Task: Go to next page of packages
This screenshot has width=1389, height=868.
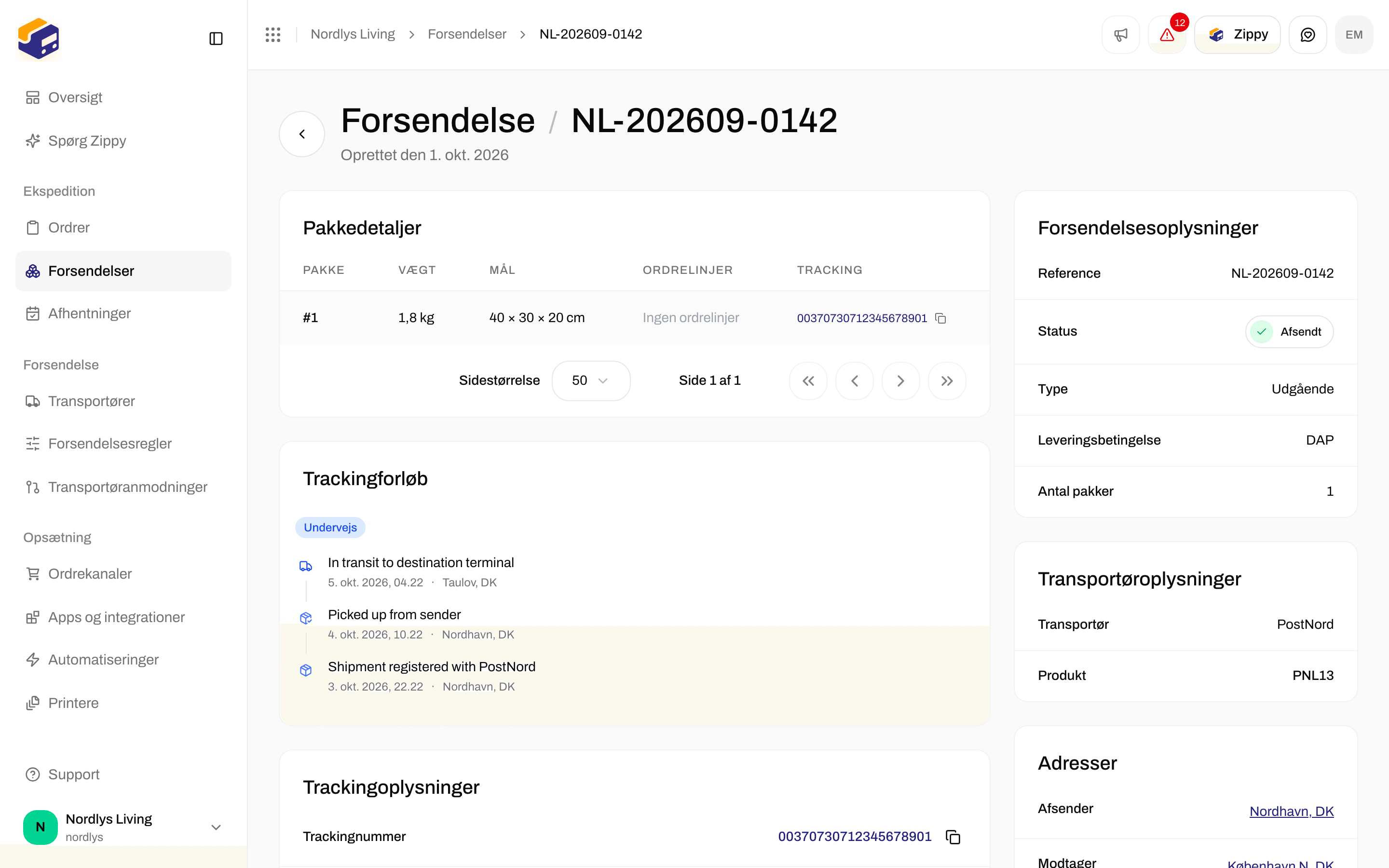Action: tap(900, 380)
